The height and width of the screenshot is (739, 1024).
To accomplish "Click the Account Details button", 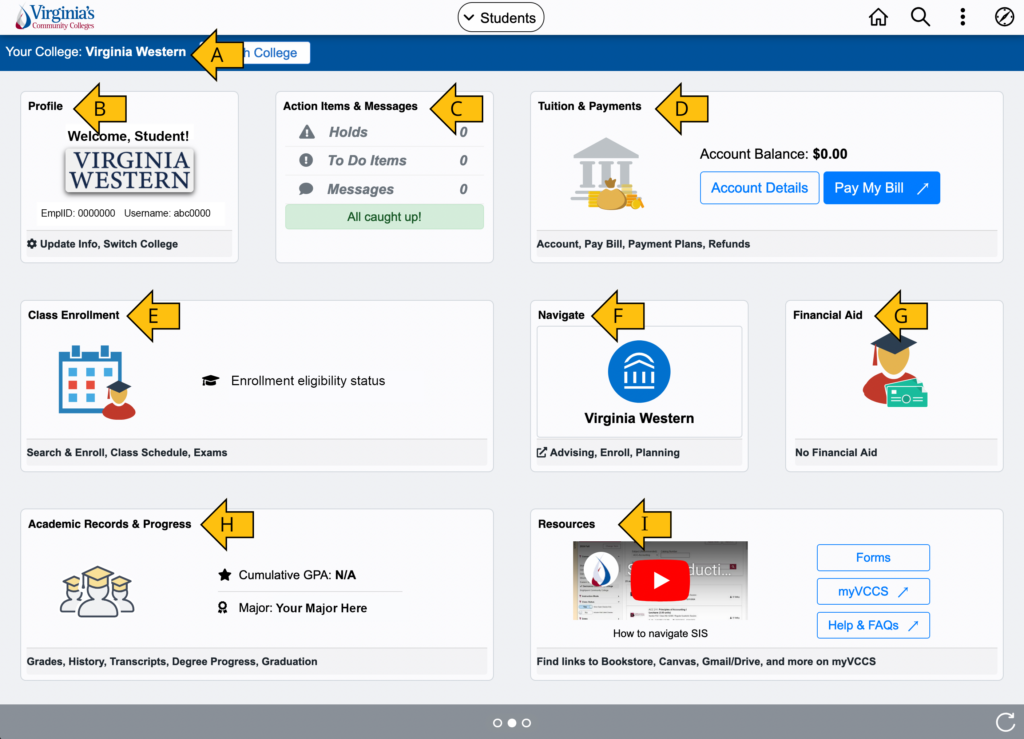I will tap(760, 188).
